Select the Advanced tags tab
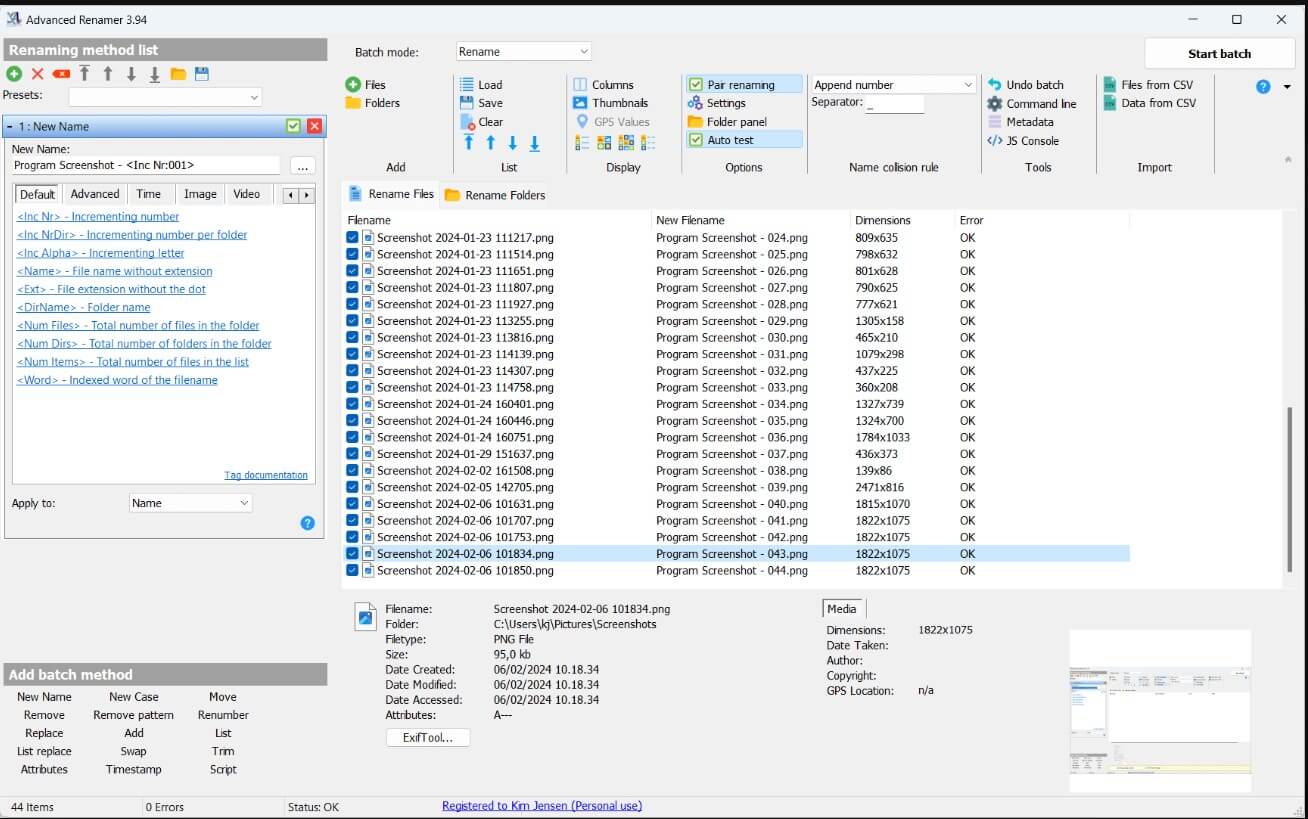The width and height of the screenshot is (1308, 819). pos(95,194)
